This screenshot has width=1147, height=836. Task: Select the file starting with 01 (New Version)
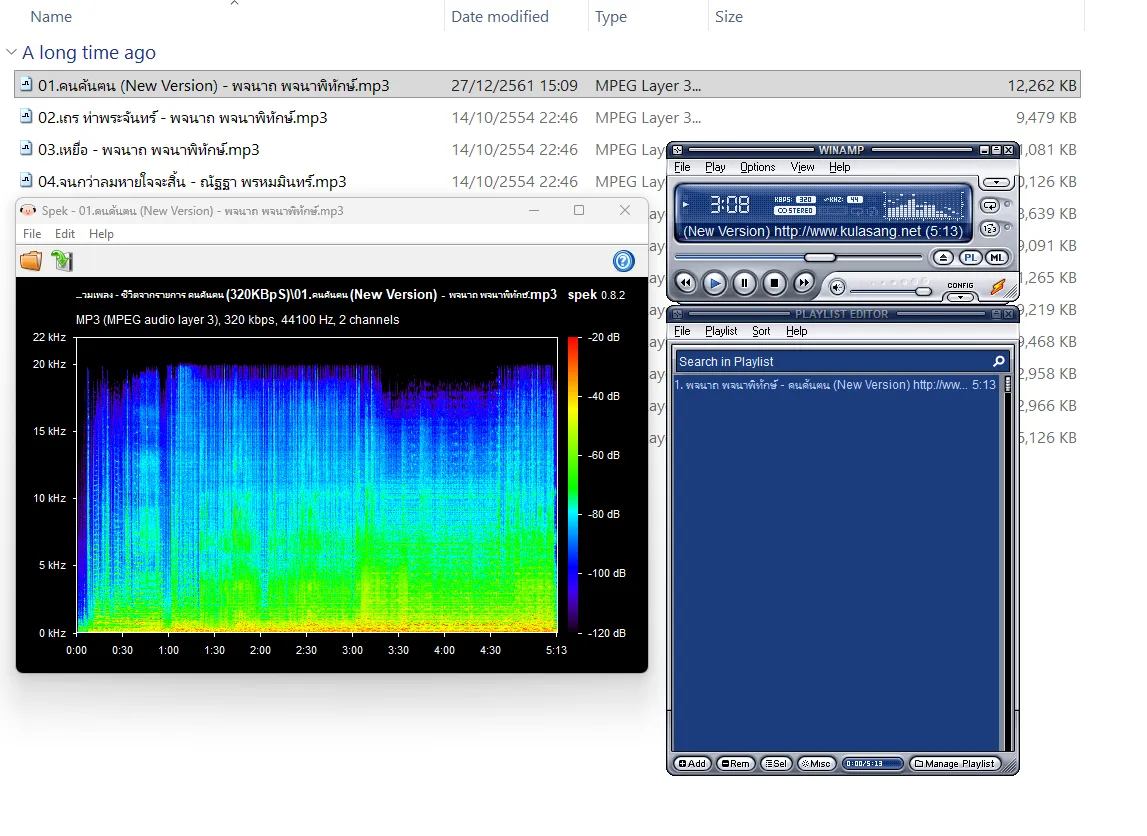coord(547,85)
